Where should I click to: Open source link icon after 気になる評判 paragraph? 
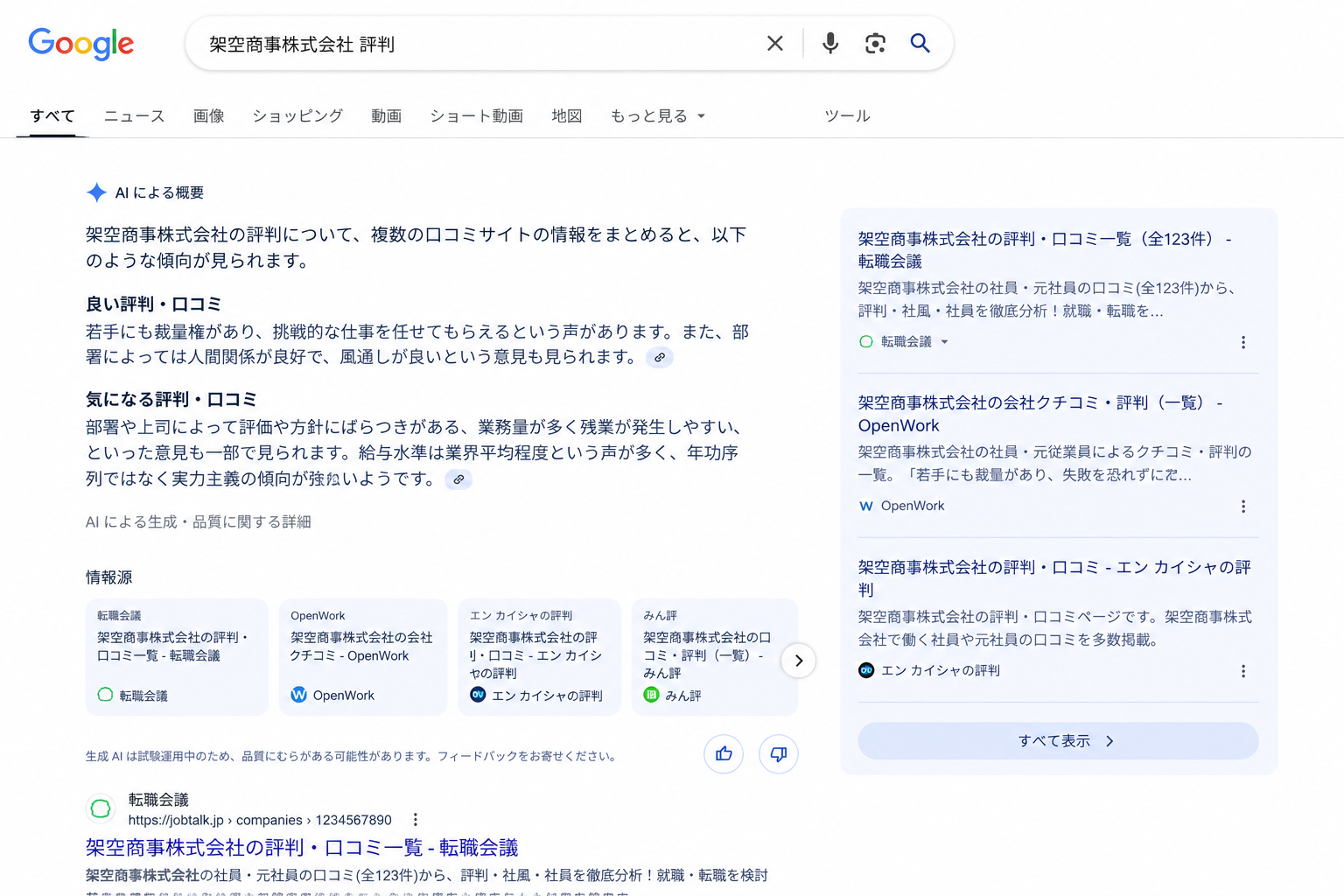[458, 479]
